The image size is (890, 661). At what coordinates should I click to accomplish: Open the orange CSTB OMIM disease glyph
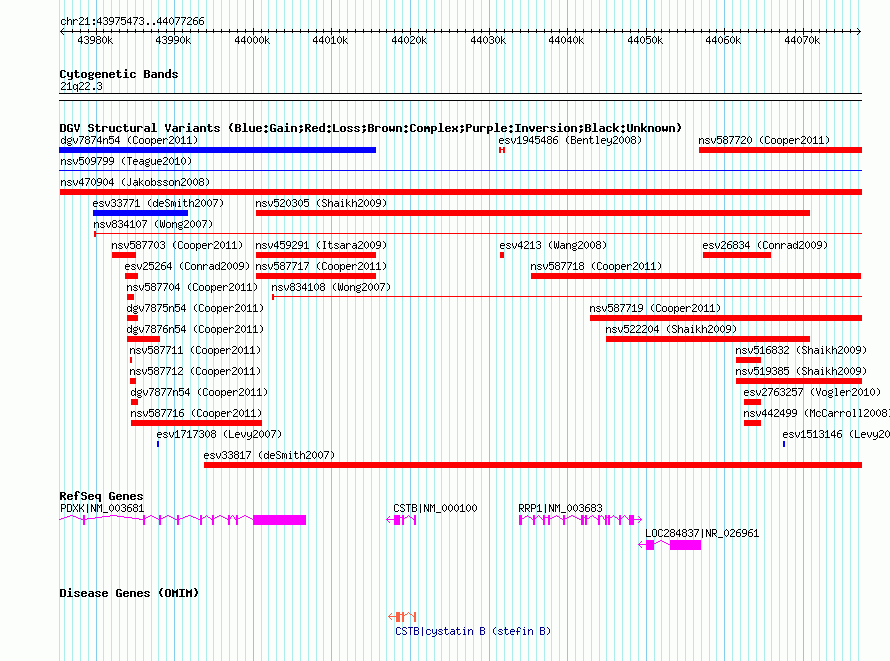click(x=402, y=617)
